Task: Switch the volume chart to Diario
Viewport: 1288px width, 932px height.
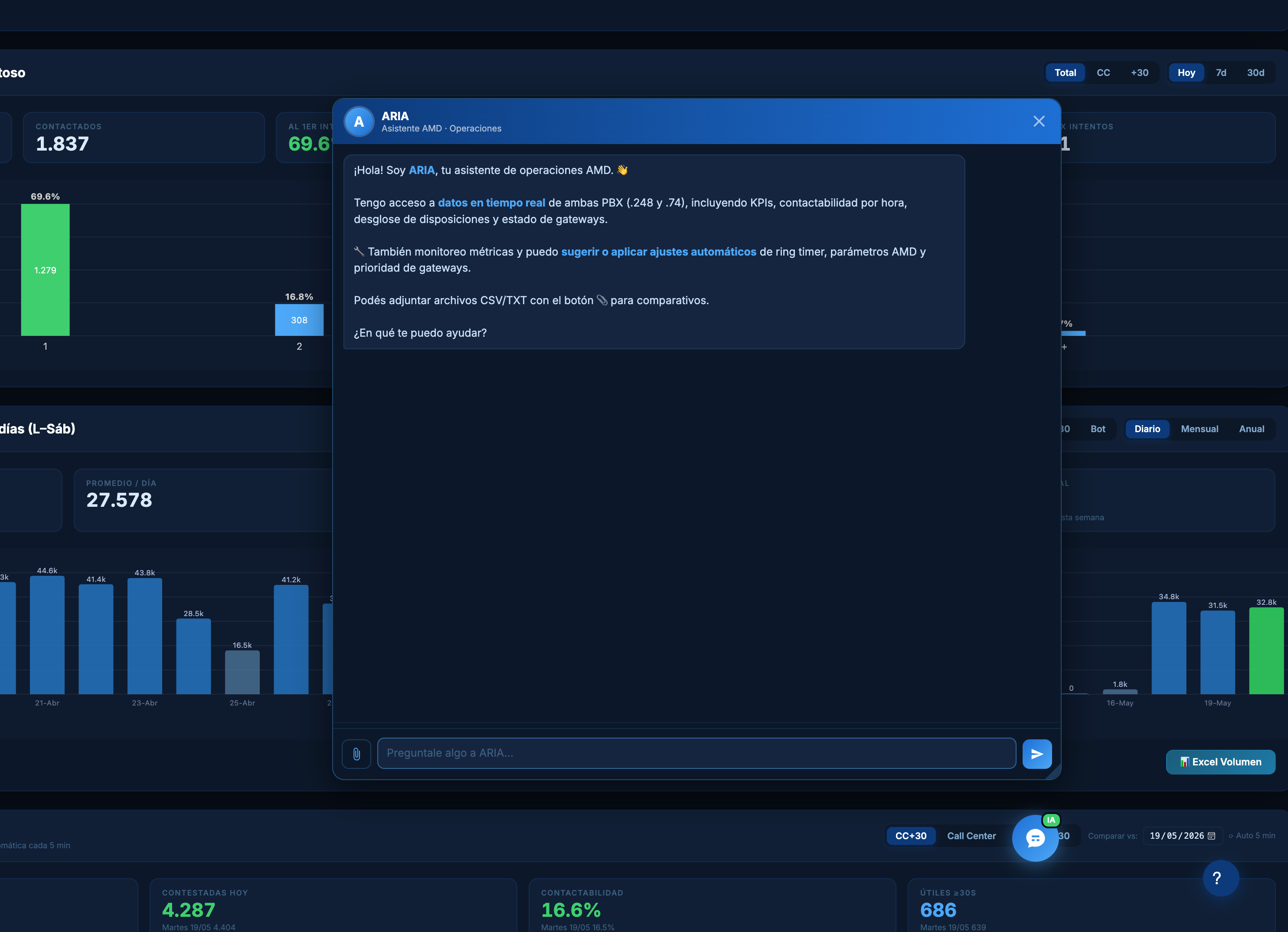Action: coord(1147,429)
